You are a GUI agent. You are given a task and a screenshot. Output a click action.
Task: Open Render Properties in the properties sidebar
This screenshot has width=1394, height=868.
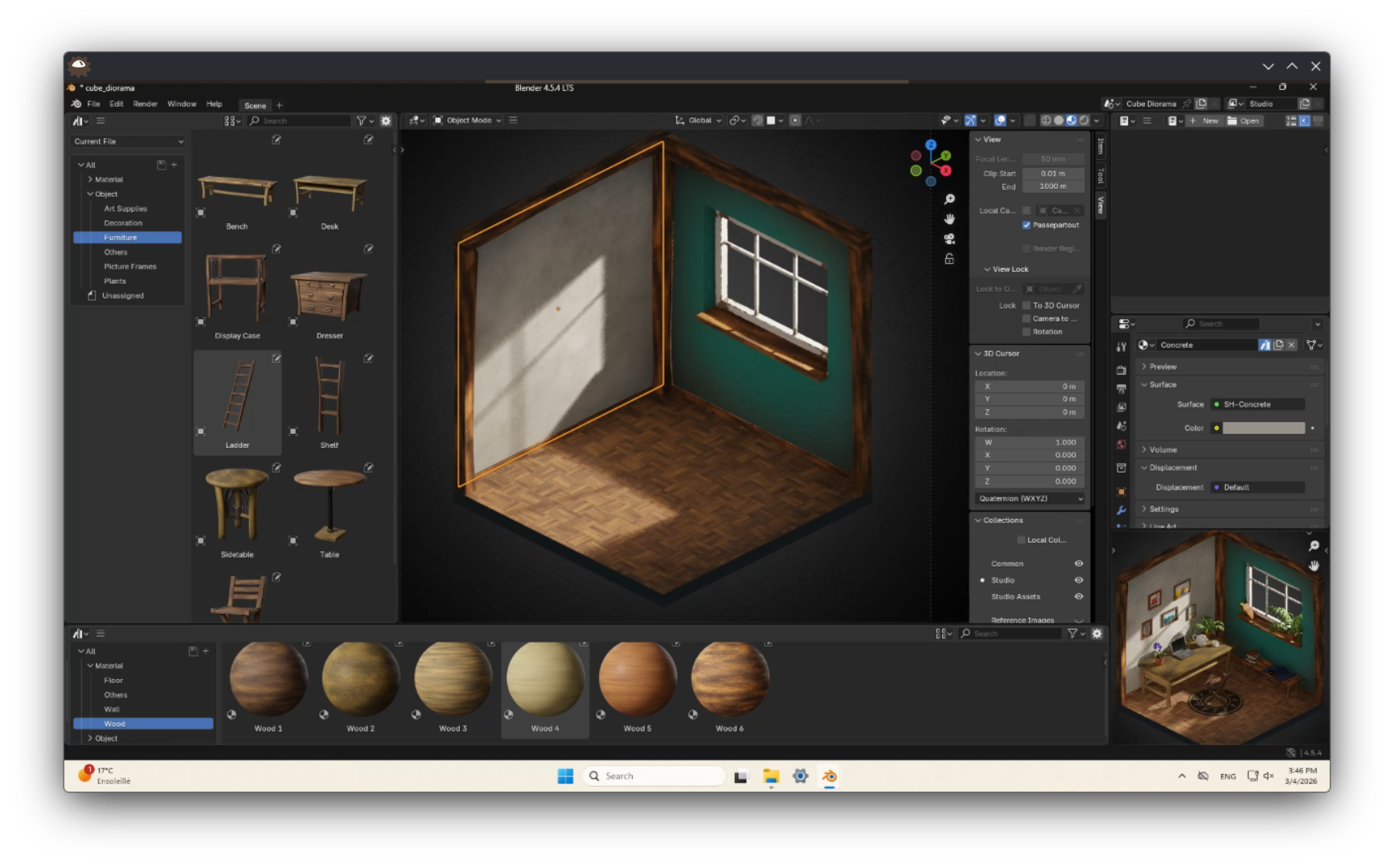coord(1121,369)
